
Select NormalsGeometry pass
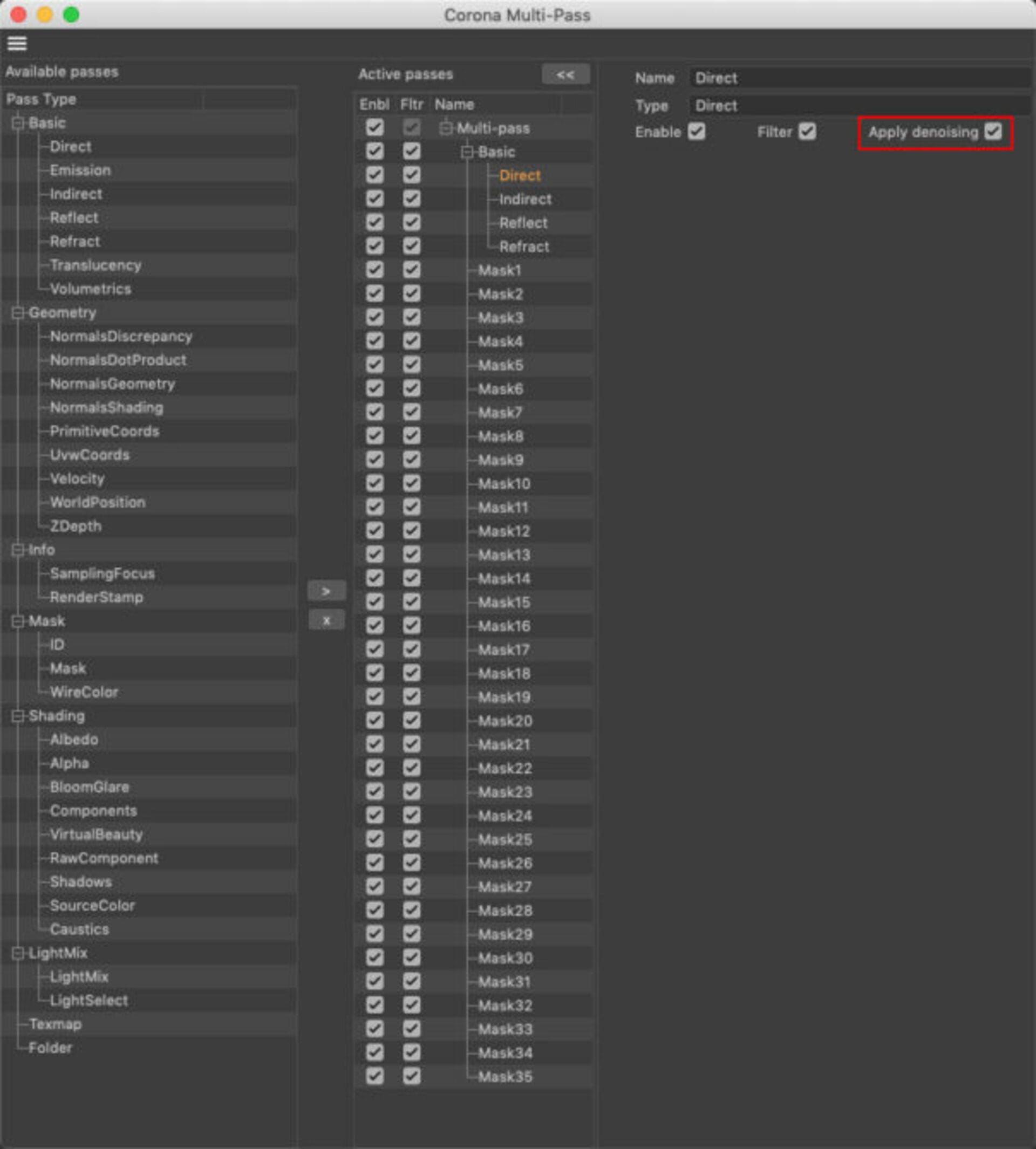click(112, 384)
